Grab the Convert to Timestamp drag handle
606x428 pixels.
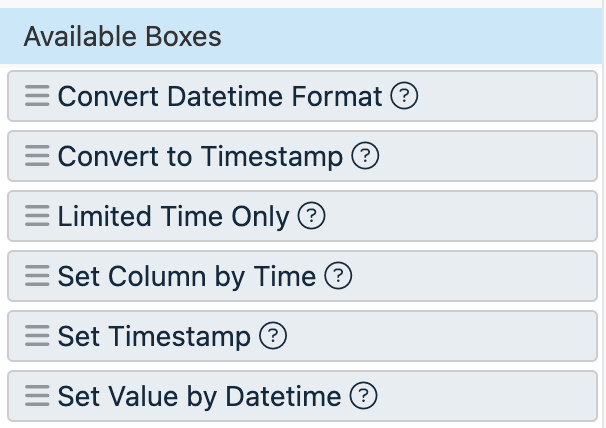pyautogui.click(x=37, y=157)
